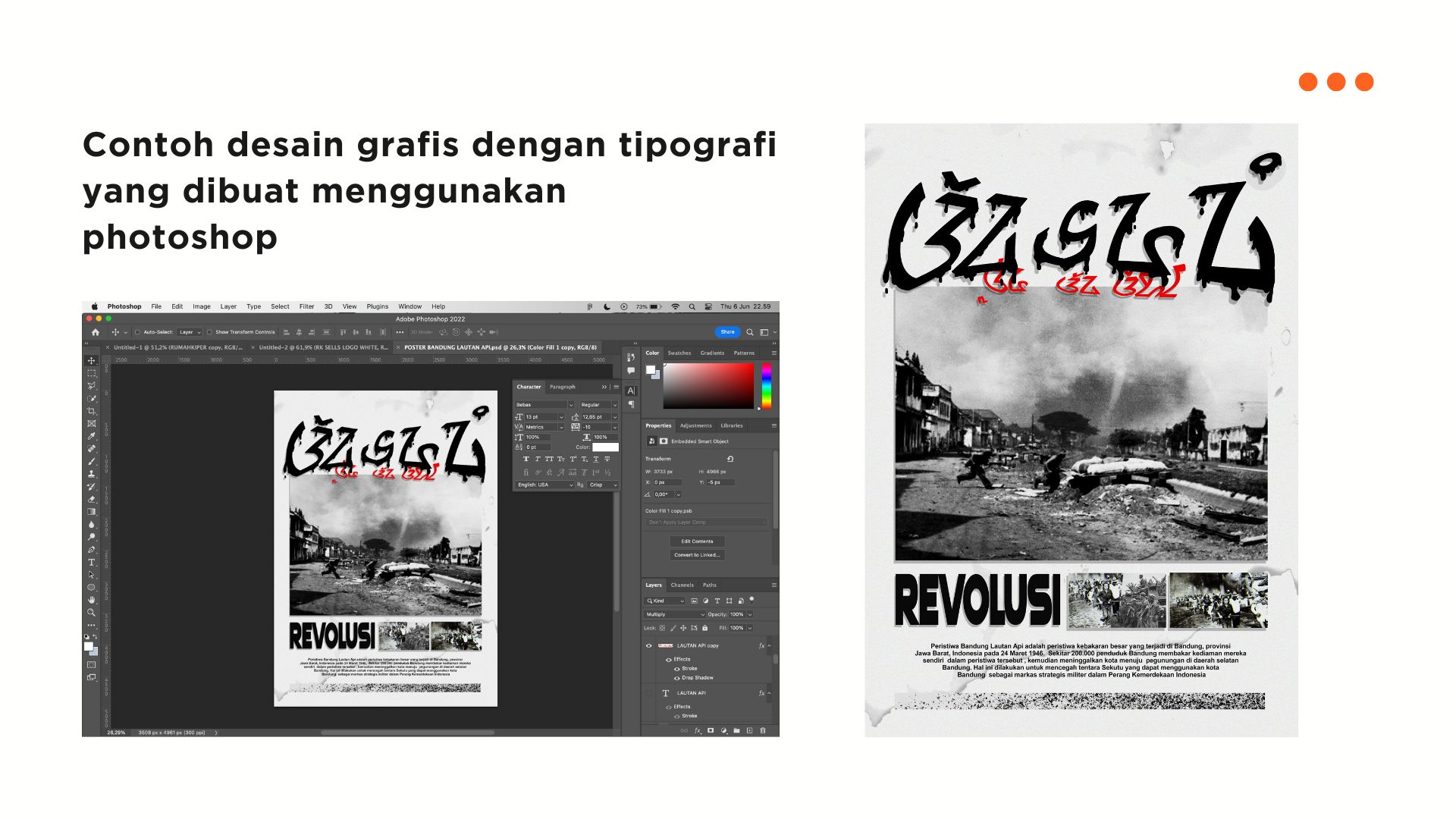The height and width of the screenshot is (819, 1456).
Task: Enable Show Transform Controls
Action: (211, 332)
